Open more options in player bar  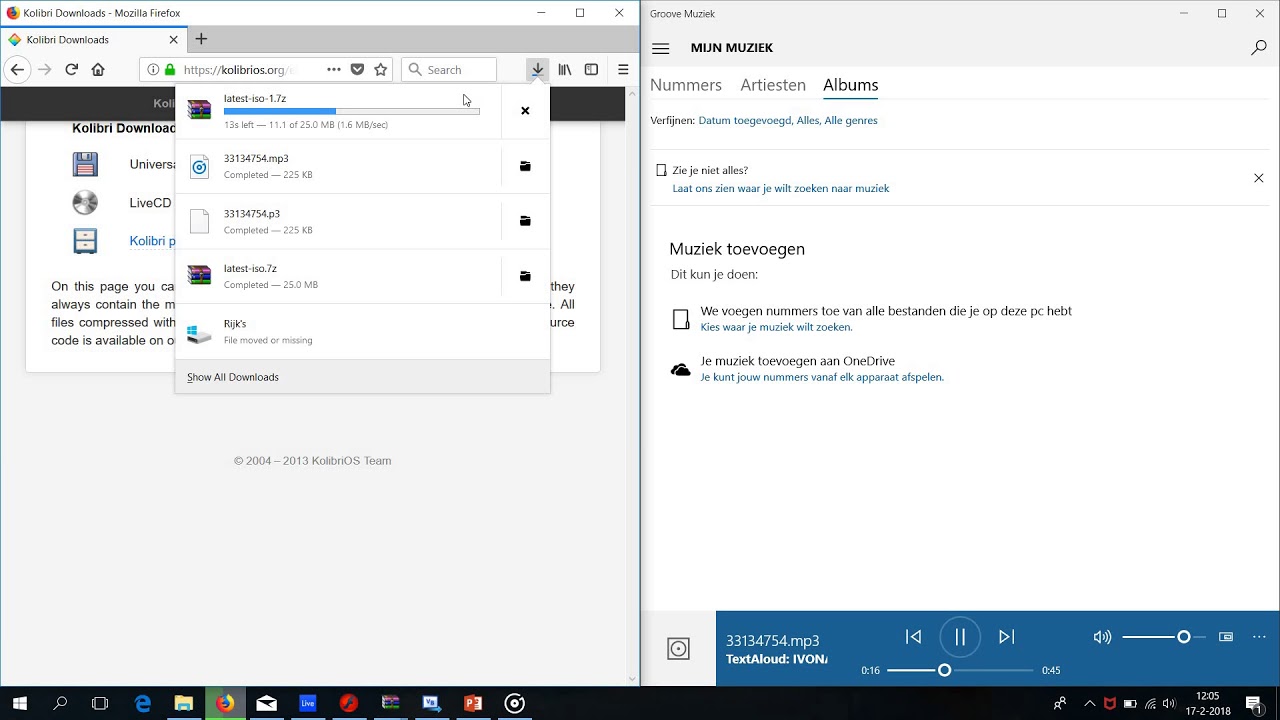pos(1259,637)
